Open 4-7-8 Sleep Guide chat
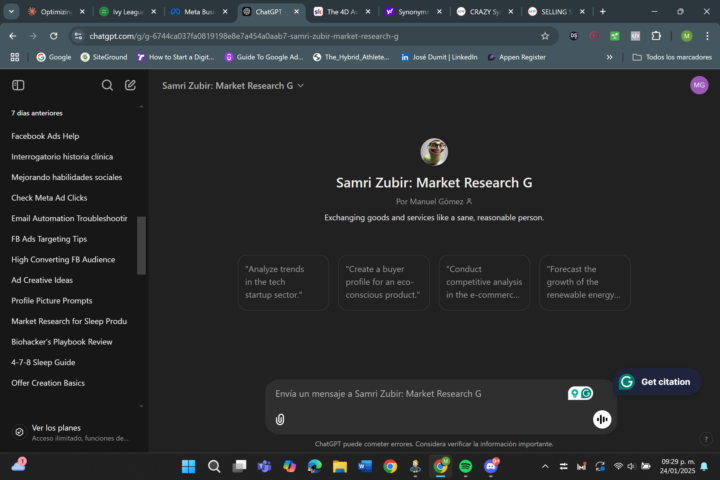Screen dimensions: 720x480 43,362
